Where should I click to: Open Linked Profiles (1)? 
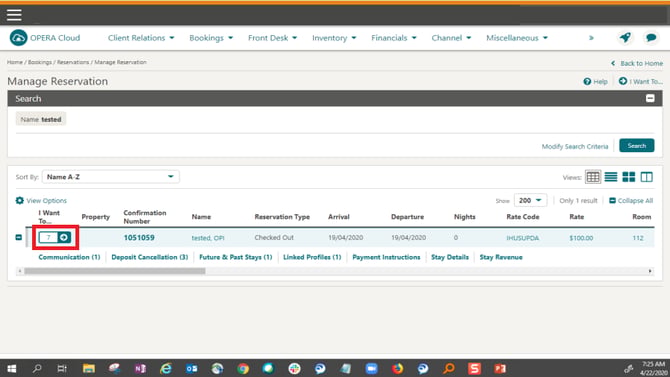(312, 257)
